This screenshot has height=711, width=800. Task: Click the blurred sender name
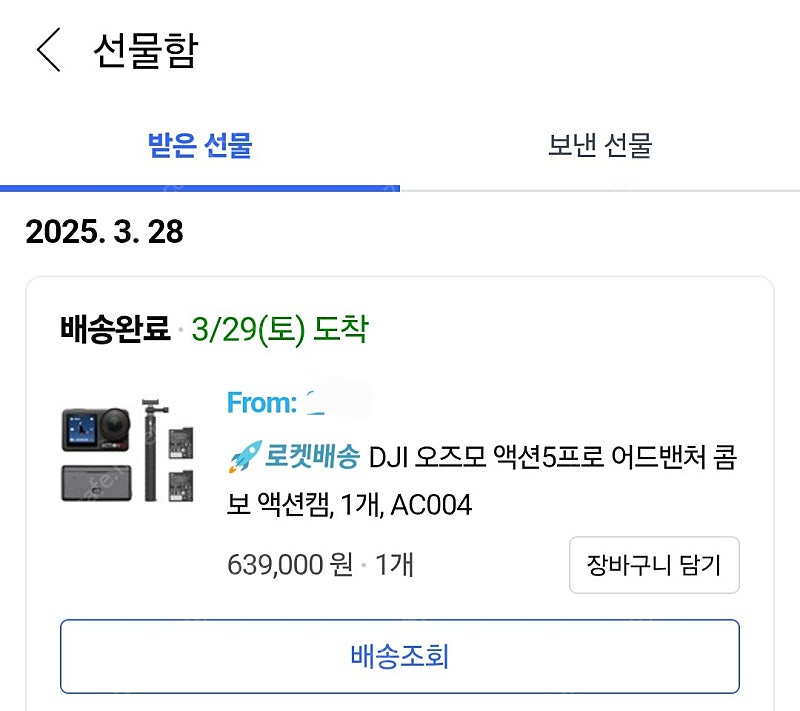[x=335, y=402]
